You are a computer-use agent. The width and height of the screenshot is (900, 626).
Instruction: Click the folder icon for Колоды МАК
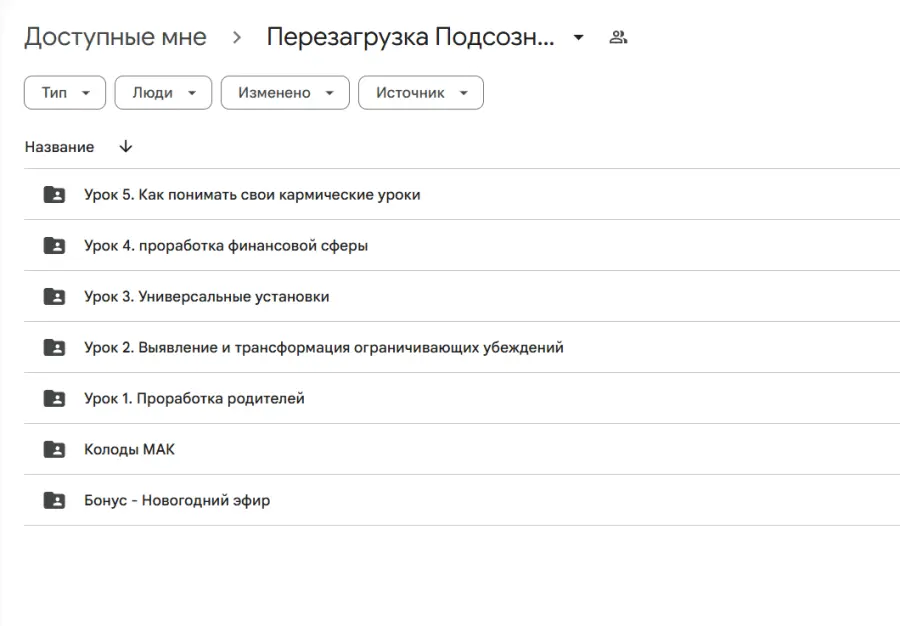[x=54, y=449]
